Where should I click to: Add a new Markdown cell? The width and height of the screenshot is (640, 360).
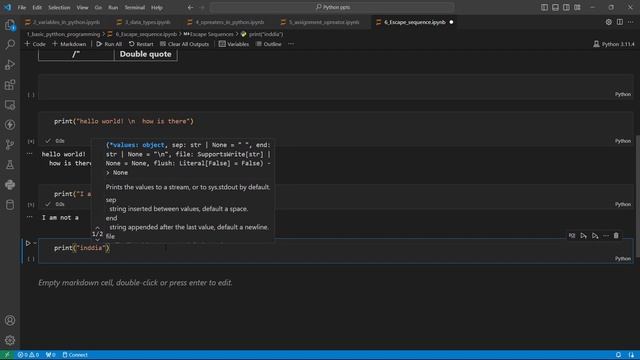point(69,44)
